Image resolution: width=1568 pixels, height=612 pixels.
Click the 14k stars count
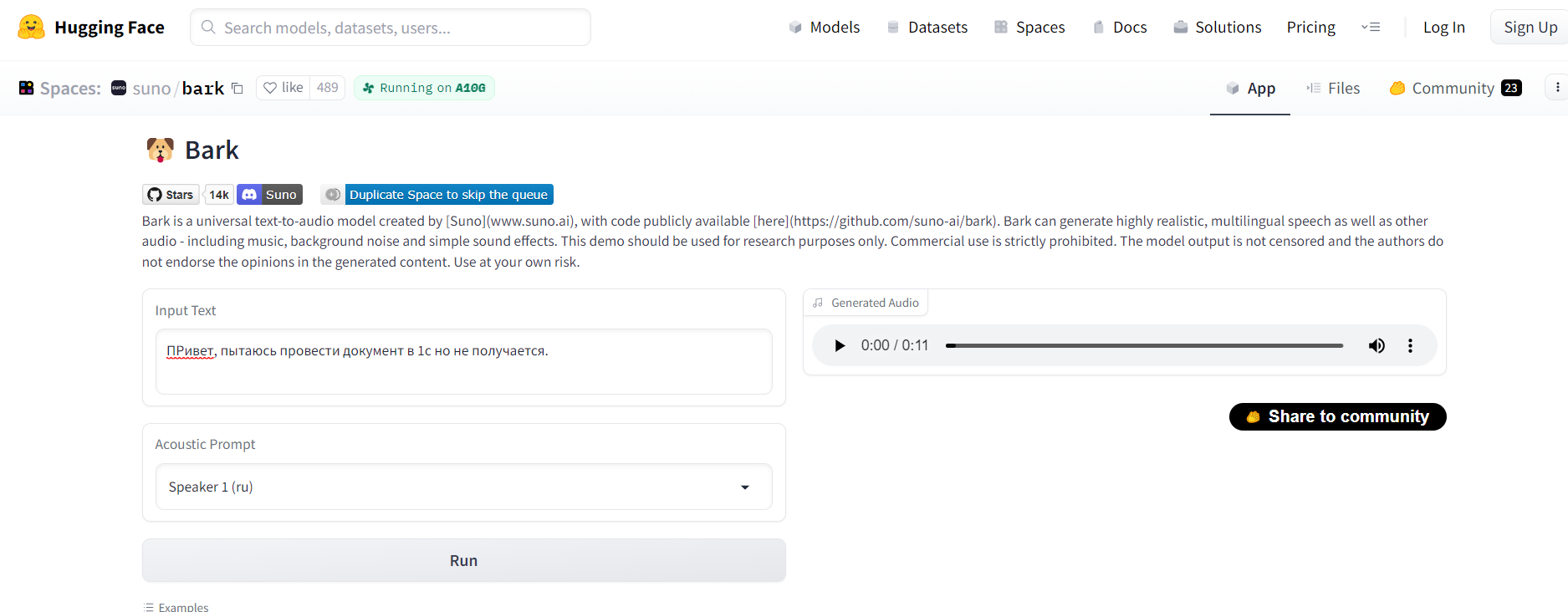click(218, 195)
